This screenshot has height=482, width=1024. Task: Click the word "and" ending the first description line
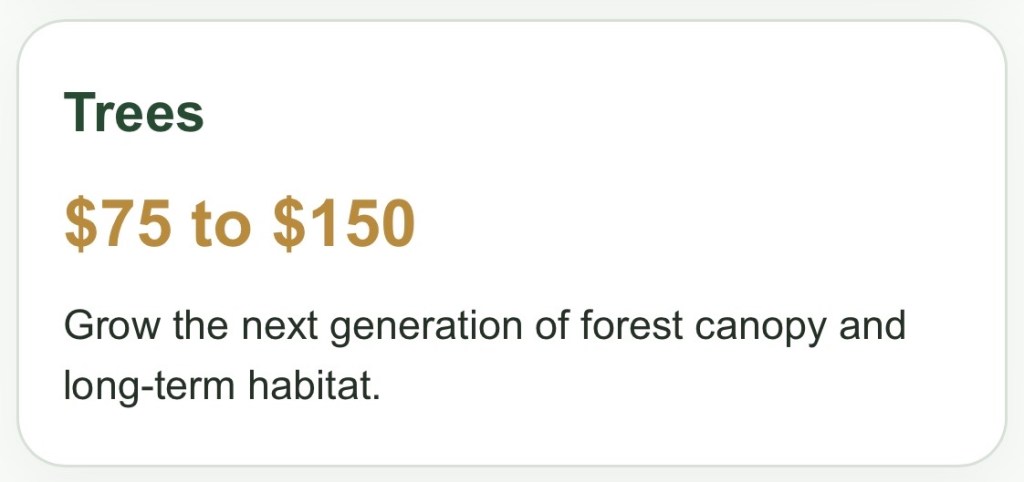[x=873, y=327]
